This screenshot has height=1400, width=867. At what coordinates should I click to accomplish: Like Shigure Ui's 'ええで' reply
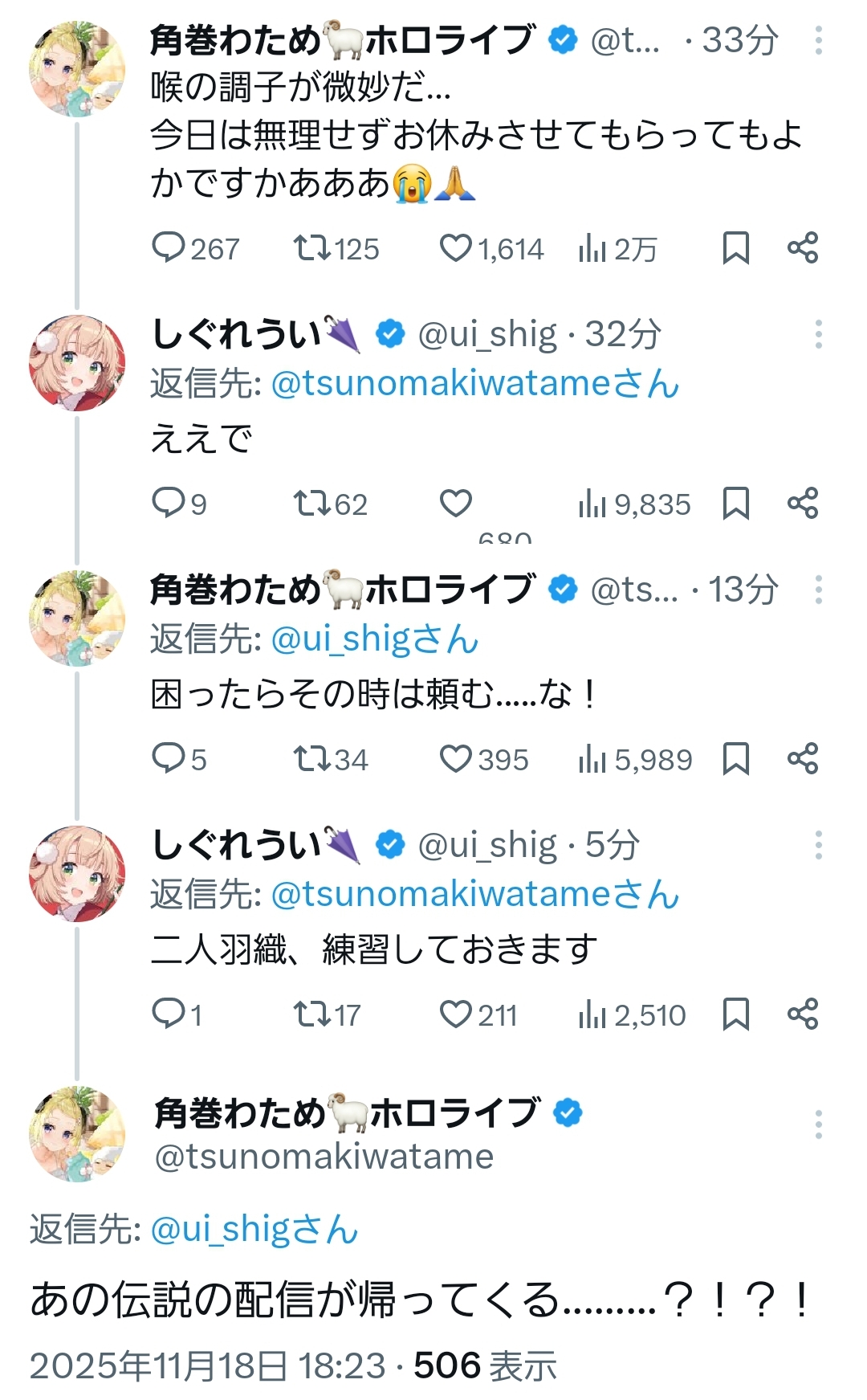click(456, 504)
